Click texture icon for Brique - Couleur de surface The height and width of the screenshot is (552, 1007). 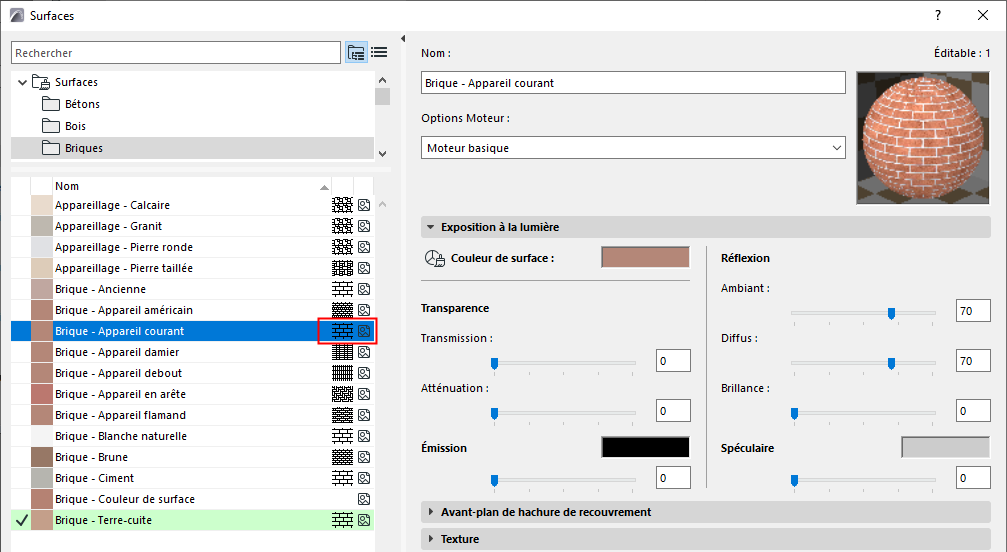[364, 499]
